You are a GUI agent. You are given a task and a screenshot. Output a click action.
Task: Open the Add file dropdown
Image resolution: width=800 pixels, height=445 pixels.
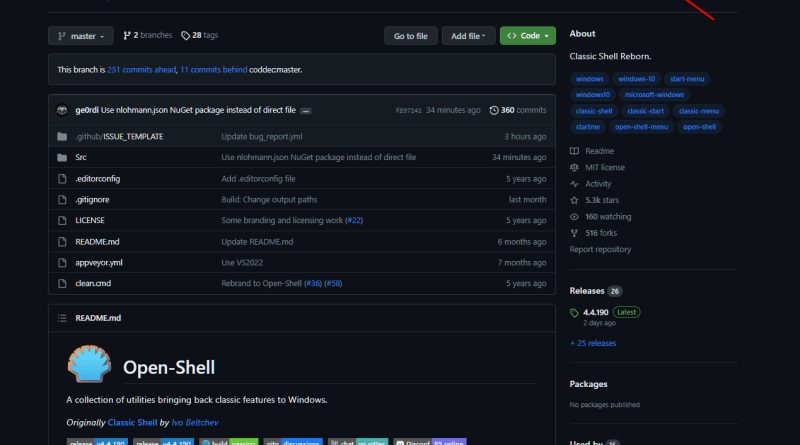468,36
